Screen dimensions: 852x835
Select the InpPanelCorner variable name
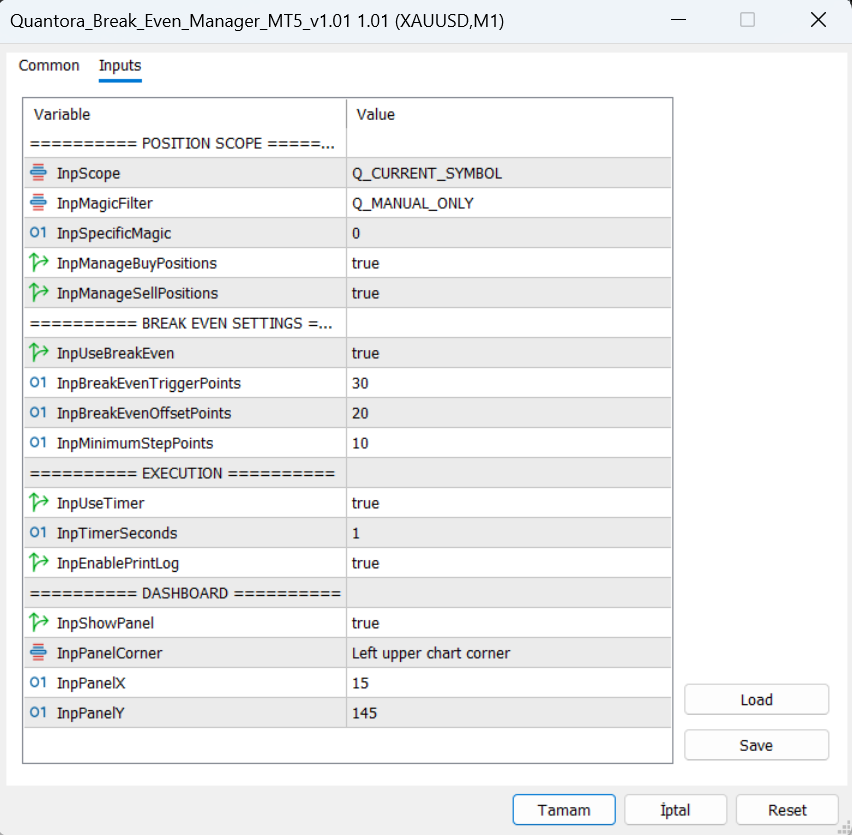point(110,653)
